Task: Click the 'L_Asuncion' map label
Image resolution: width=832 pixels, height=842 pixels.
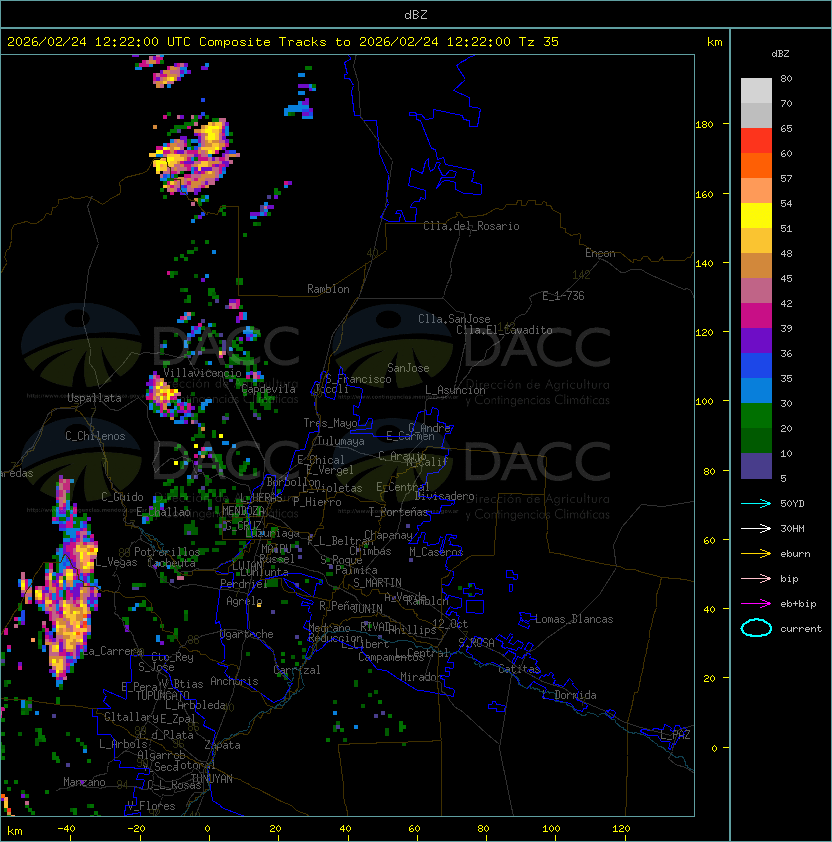Action: pyautogui.click(x=455, y=390)
